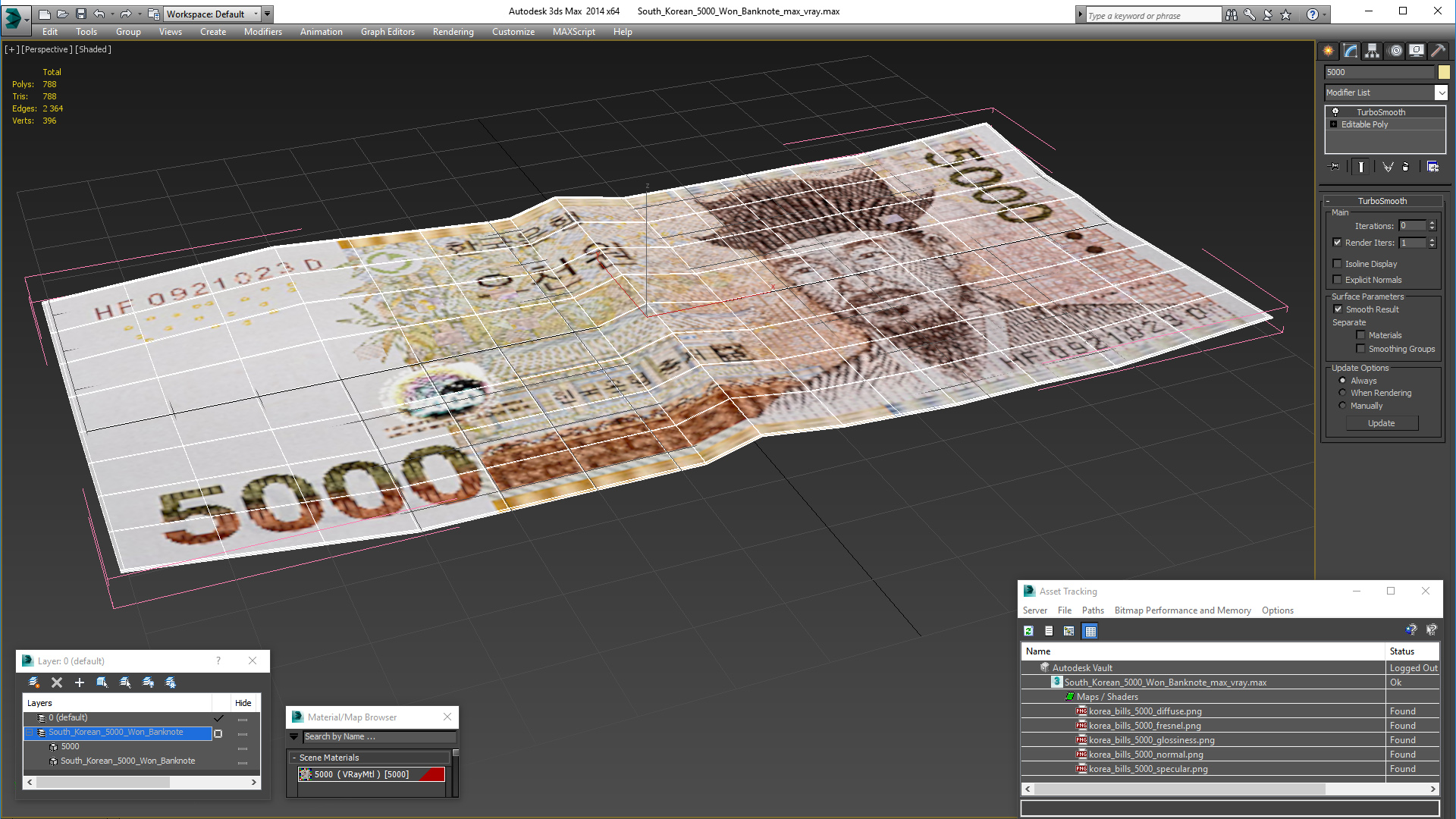Open Bitmap Performance and Memory menu
Image resolution: width=1456 pixels, height=819 pixels.
pyautogui.click(x=1182, y=610)
